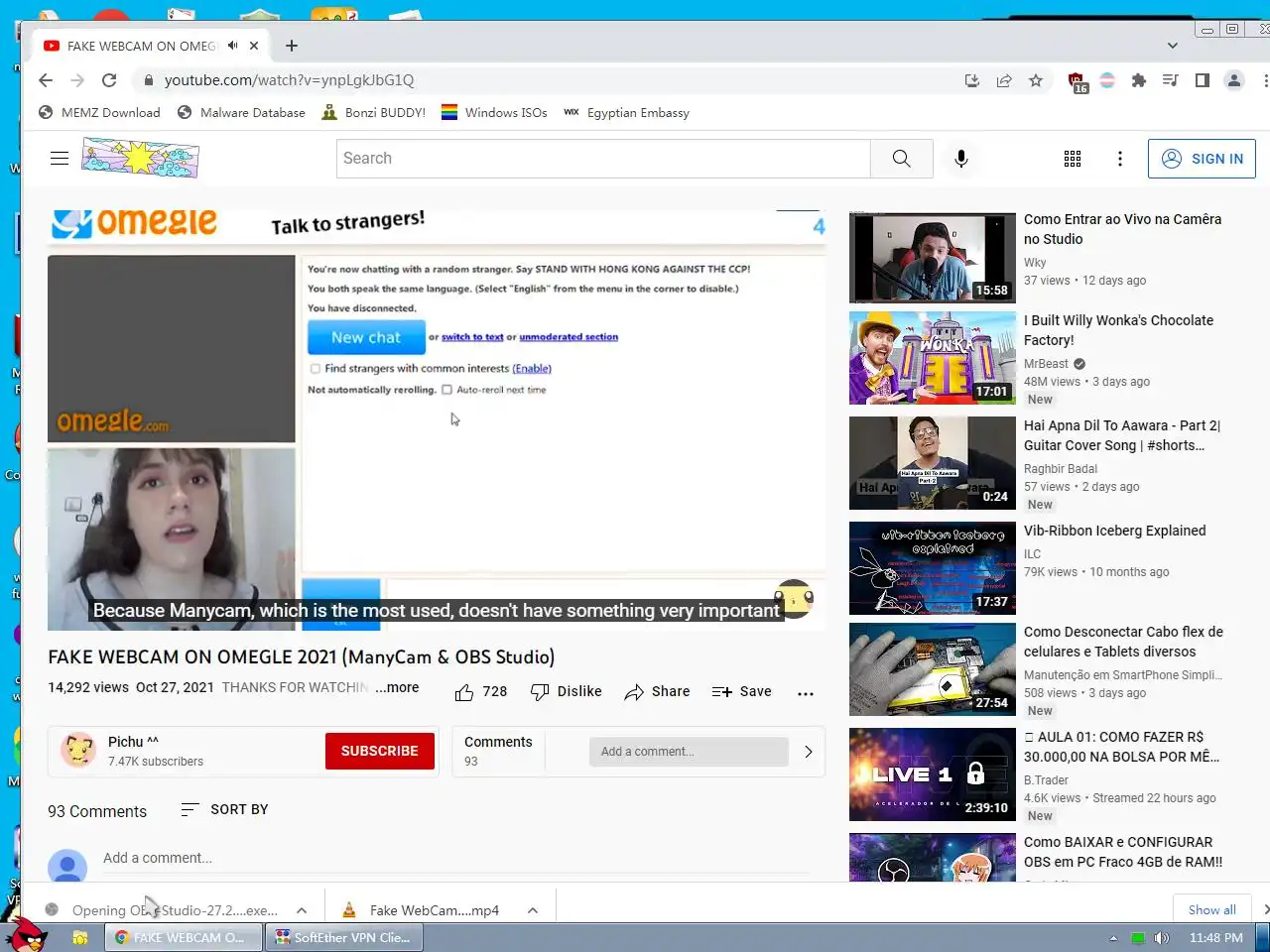Open YouTube settings three-dot menu
The width and height of the screenshot is (1270, 952).
pyautogui.click(x=1120, y=159)
